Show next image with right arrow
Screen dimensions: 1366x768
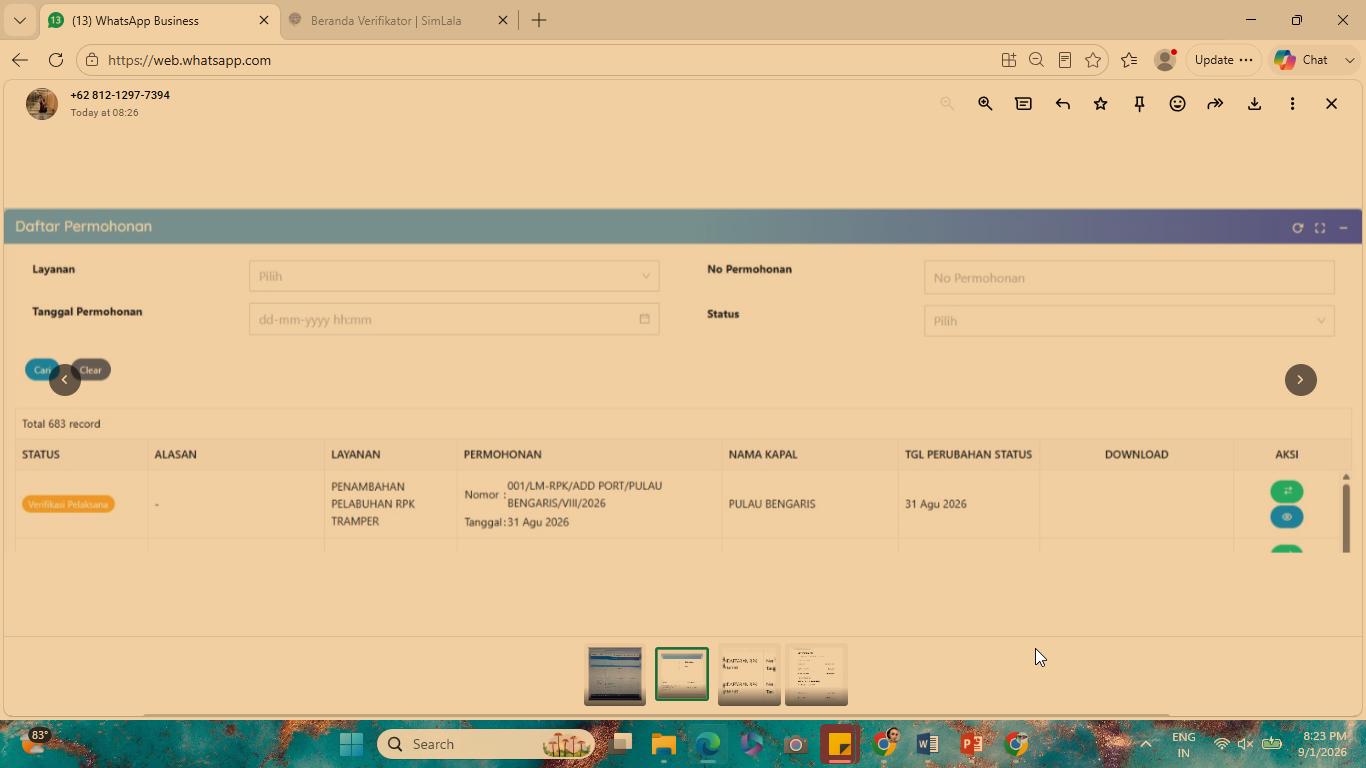tap(1300, 380)
